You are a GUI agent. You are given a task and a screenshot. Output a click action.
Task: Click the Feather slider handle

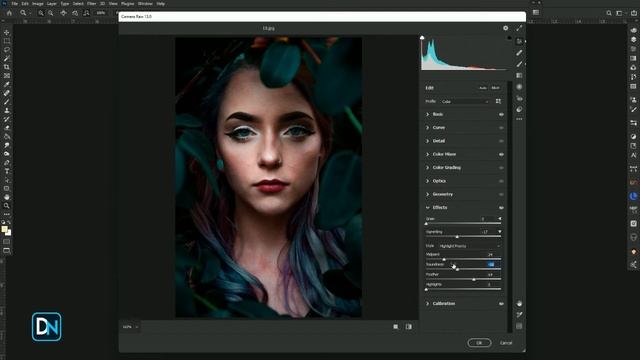[474, 280]
